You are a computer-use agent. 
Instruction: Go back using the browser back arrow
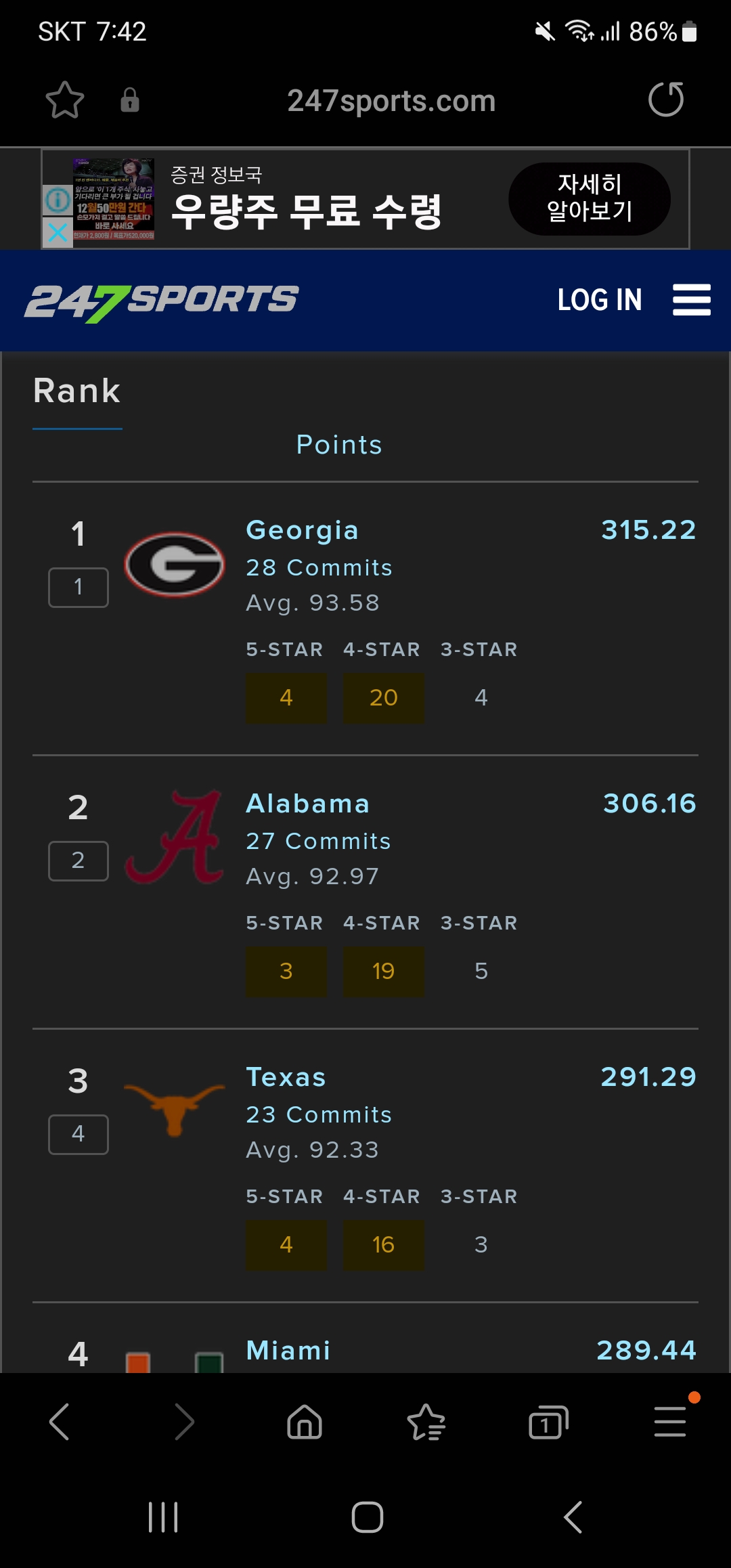pos(60,1421)
